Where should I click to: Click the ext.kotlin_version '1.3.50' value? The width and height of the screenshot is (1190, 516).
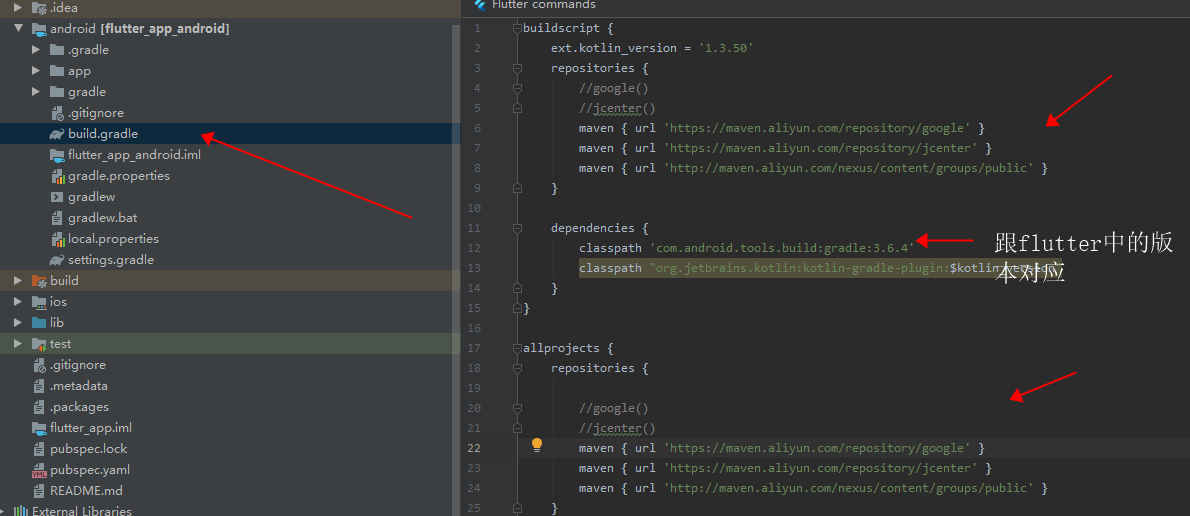[x=726, y=48]
